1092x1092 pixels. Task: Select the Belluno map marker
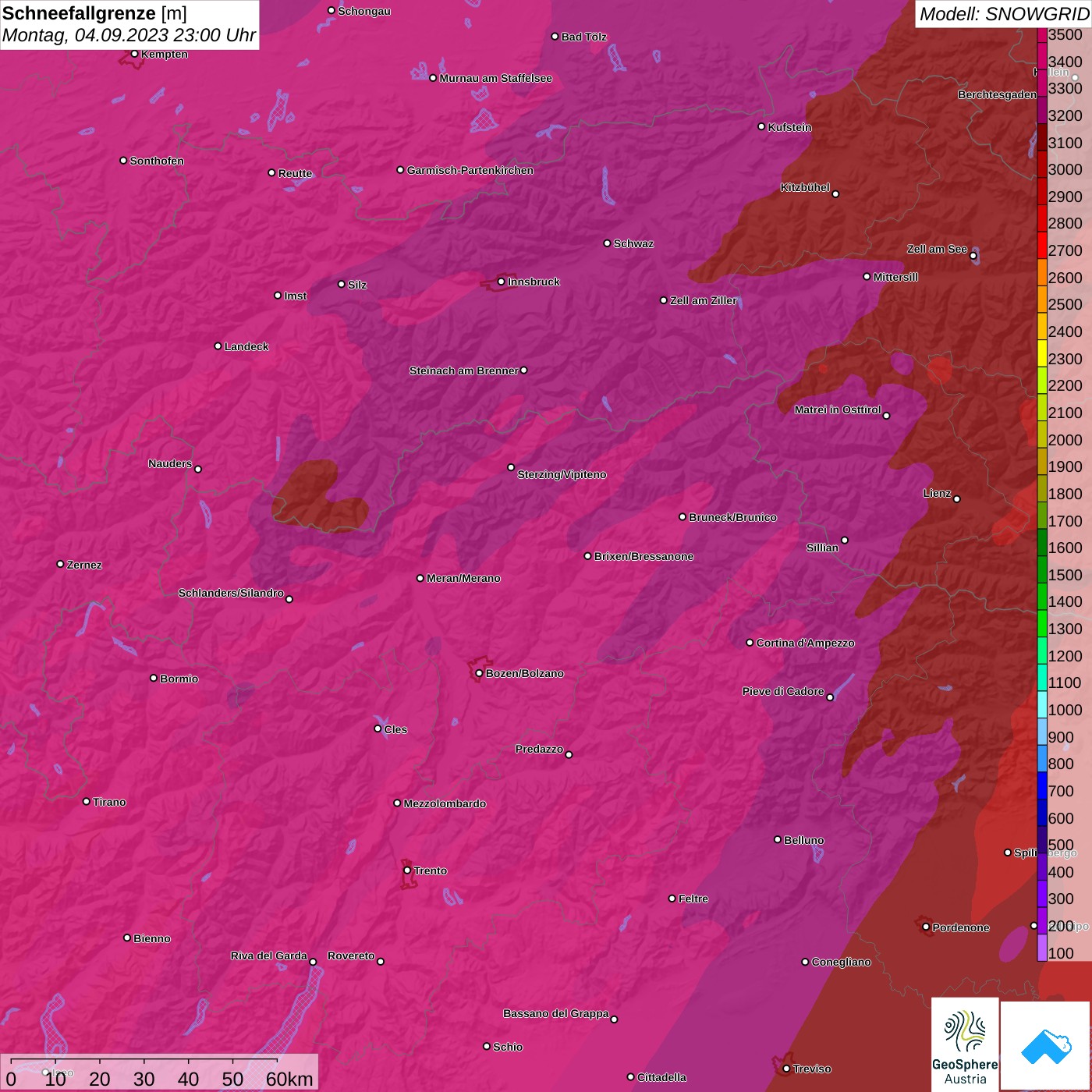point(777,839)
